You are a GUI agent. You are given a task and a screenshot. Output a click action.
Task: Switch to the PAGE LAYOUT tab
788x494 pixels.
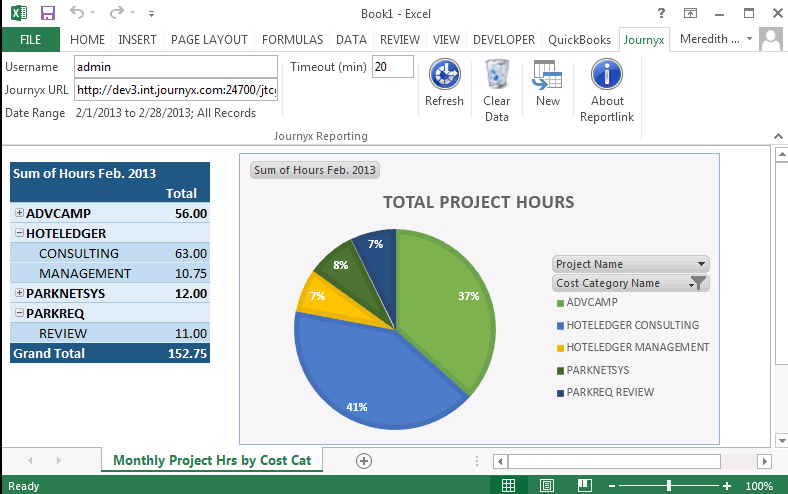(209, 40)
